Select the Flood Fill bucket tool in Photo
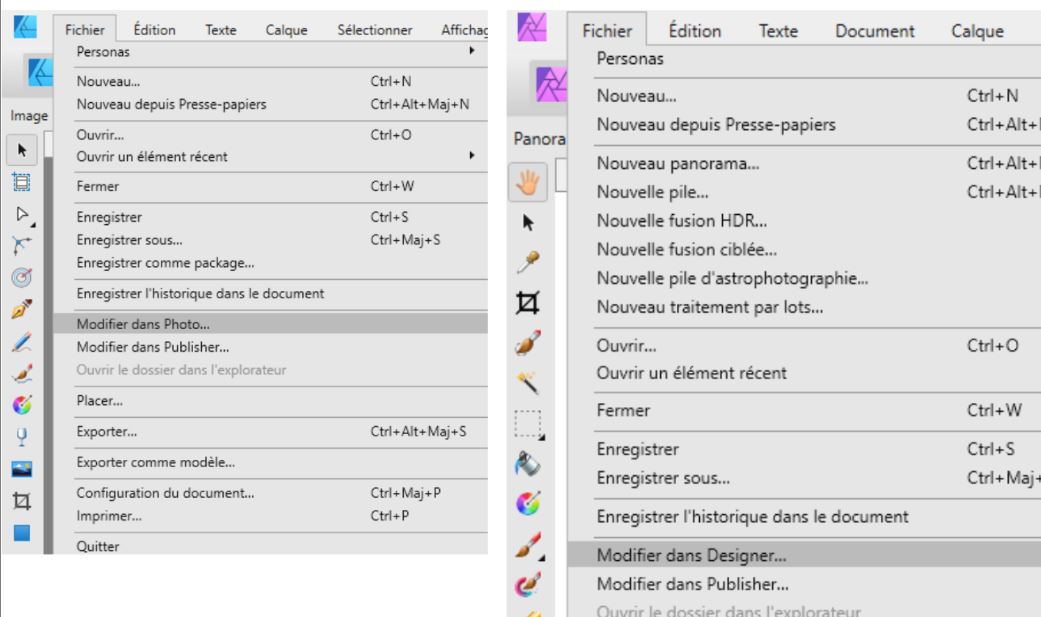The height and width of the screenshot is (617, 1041). pyautogui.click(x=528, y=464)
